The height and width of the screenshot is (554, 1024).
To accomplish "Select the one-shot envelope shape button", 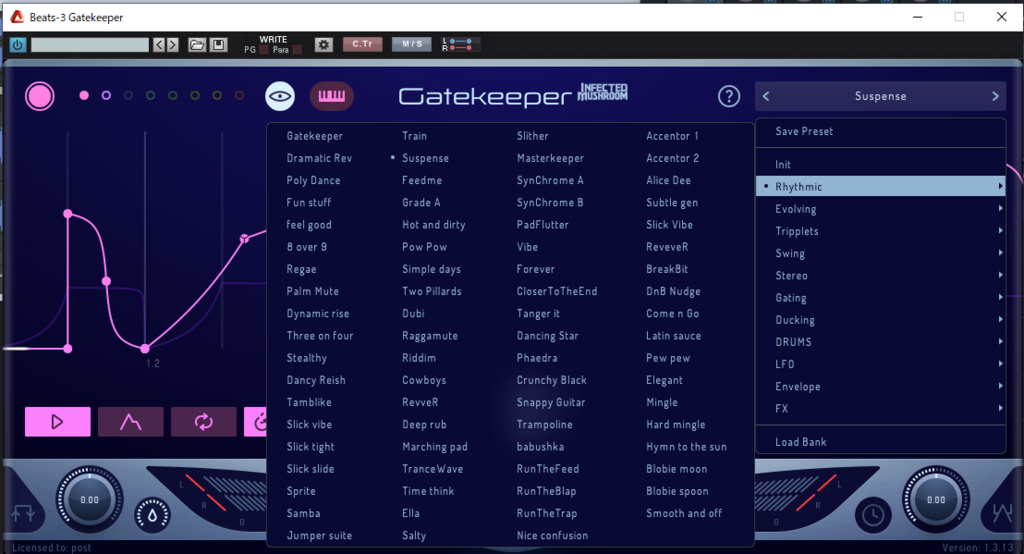I will (x=131, y=421).
